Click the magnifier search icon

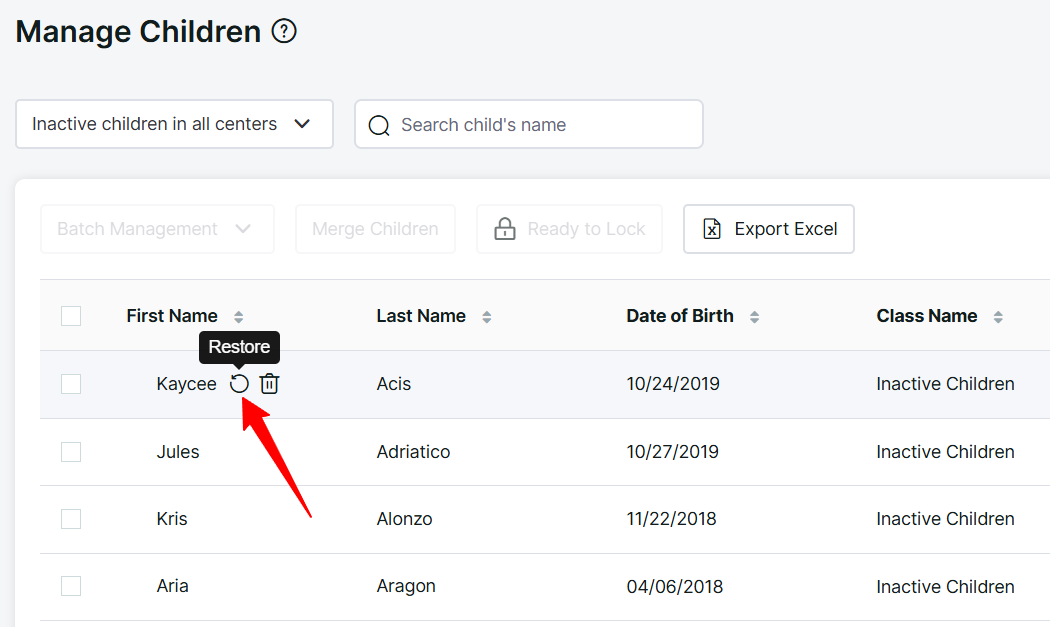[379, 125]
